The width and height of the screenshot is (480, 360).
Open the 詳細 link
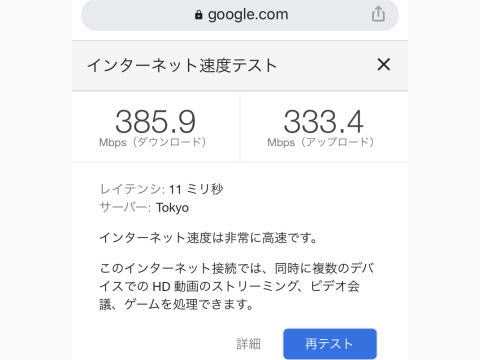click(x=249, y=344)
